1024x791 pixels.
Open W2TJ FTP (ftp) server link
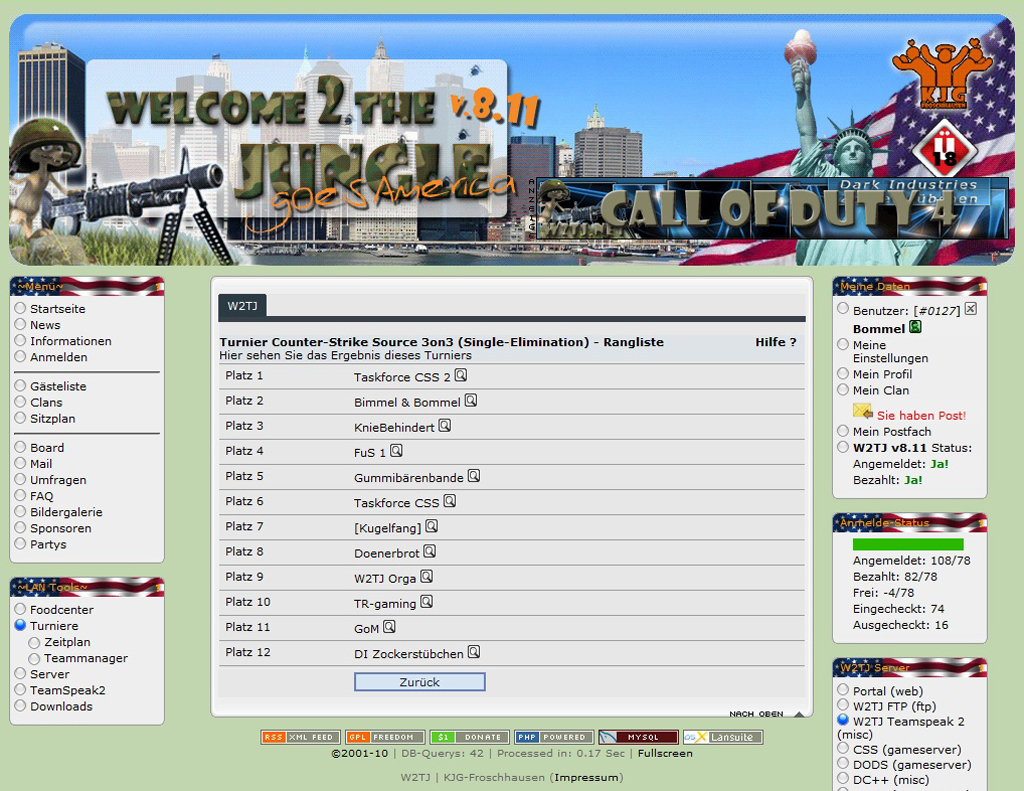coord(895,706)
